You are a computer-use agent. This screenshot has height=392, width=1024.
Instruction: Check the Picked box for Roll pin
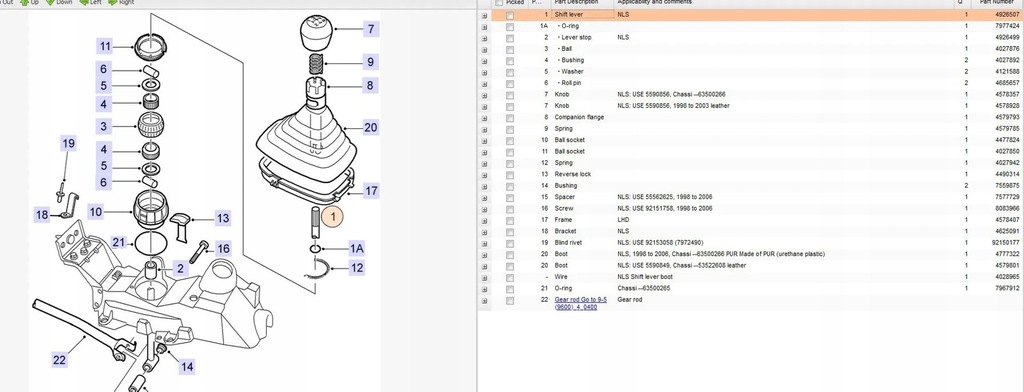pos(510,84)
